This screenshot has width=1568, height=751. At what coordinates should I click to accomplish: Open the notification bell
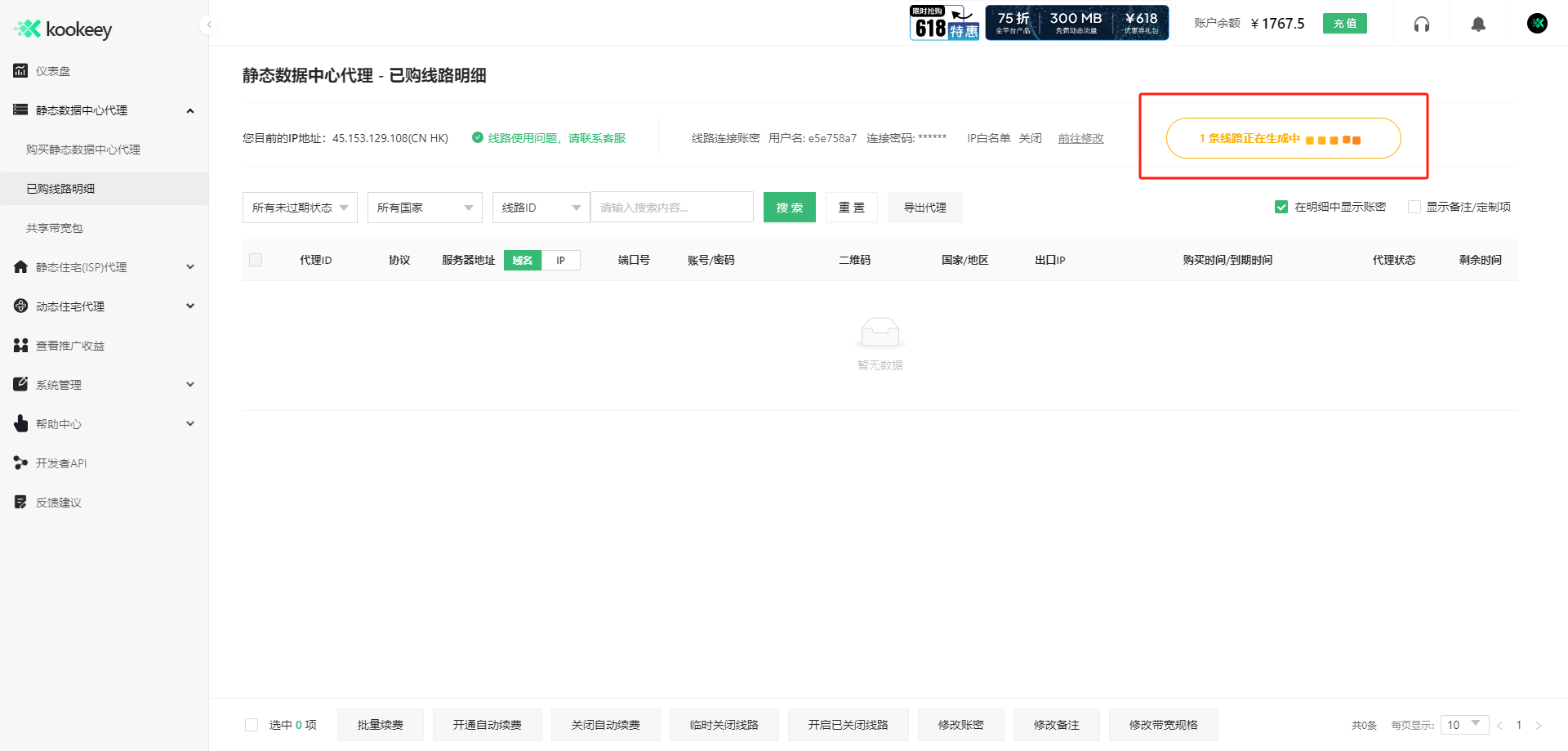[1477, 24]
